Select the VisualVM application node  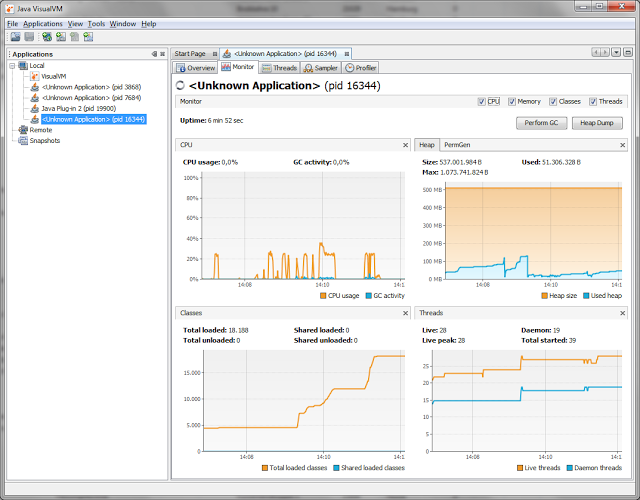(54, 76)
